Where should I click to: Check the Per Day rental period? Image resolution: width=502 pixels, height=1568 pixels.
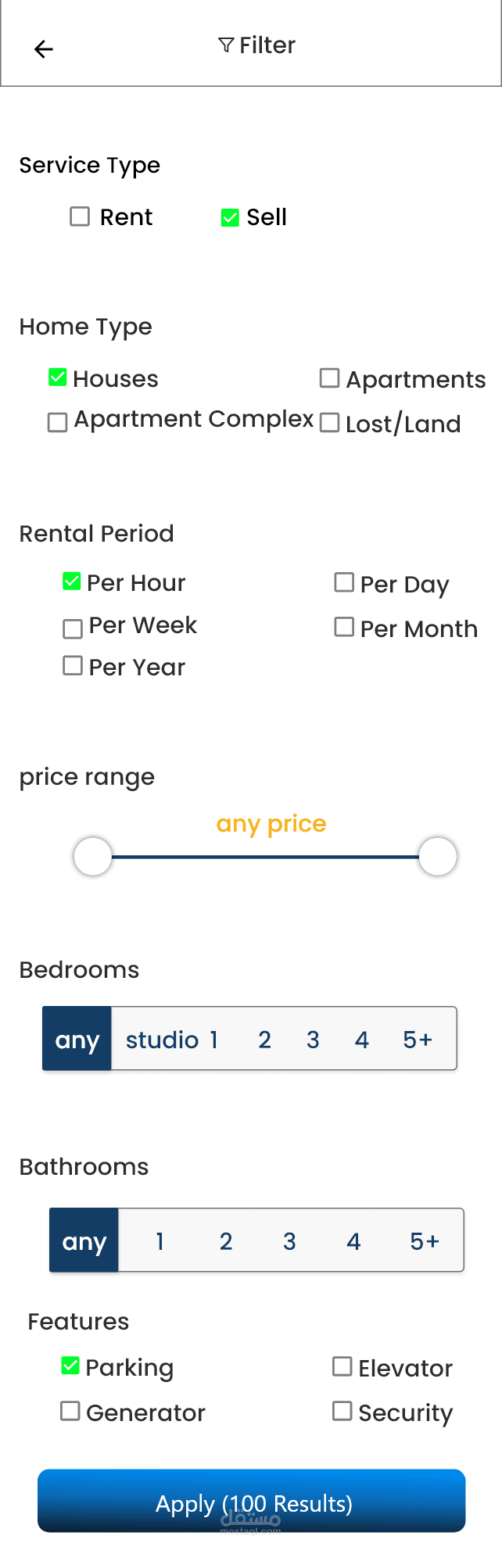[344, 582]
